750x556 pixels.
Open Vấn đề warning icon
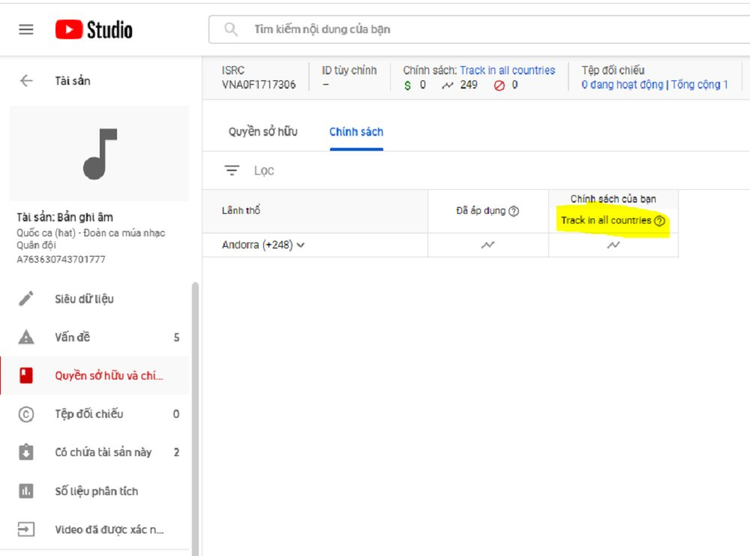point(27,337)
